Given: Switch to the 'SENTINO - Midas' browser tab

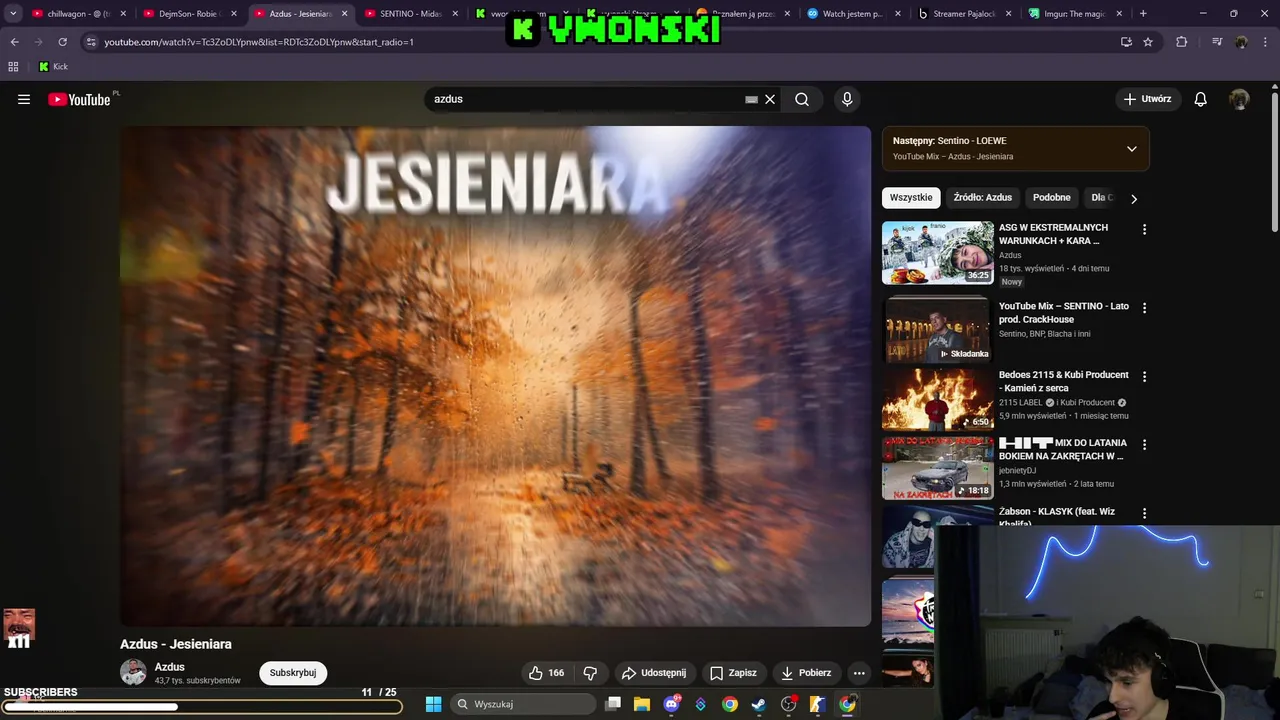Looking at the screenshot, I should (x=410, y=14).
